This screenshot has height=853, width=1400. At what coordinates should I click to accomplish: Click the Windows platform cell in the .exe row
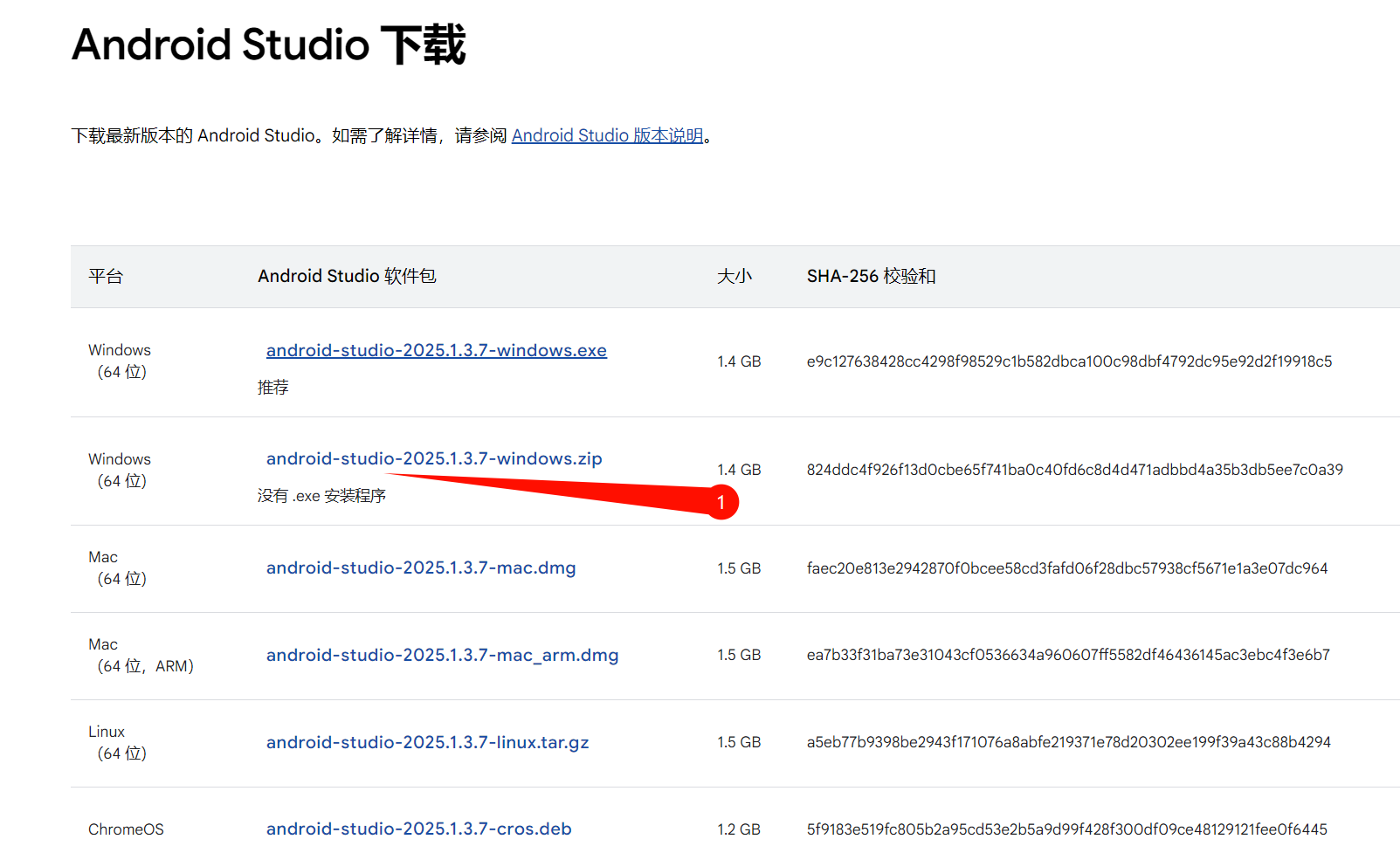coord(120,361)
